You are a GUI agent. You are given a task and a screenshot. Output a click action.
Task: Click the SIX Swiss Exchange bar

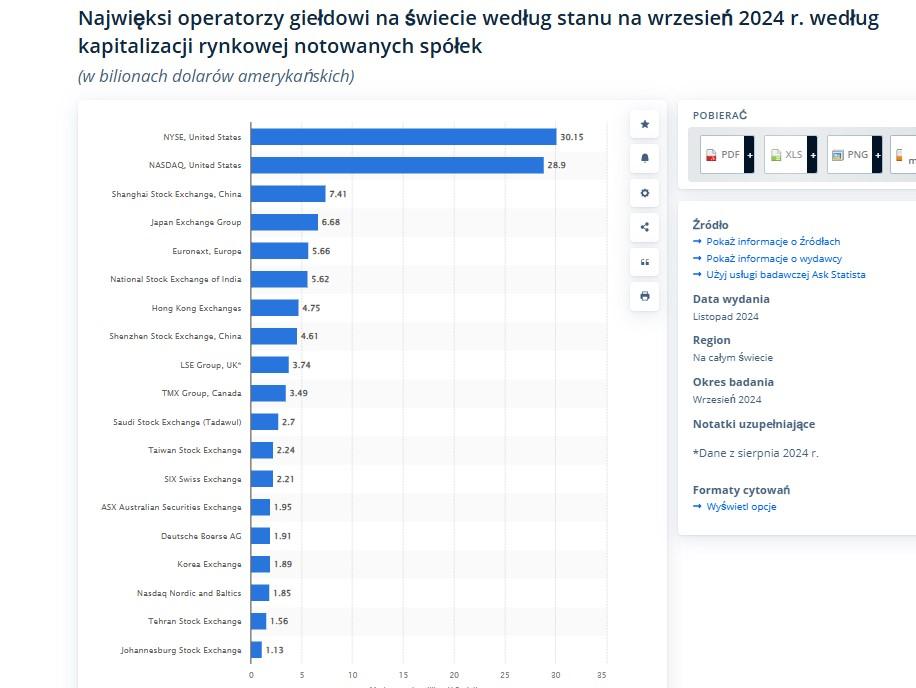click(x=262, y=479)
